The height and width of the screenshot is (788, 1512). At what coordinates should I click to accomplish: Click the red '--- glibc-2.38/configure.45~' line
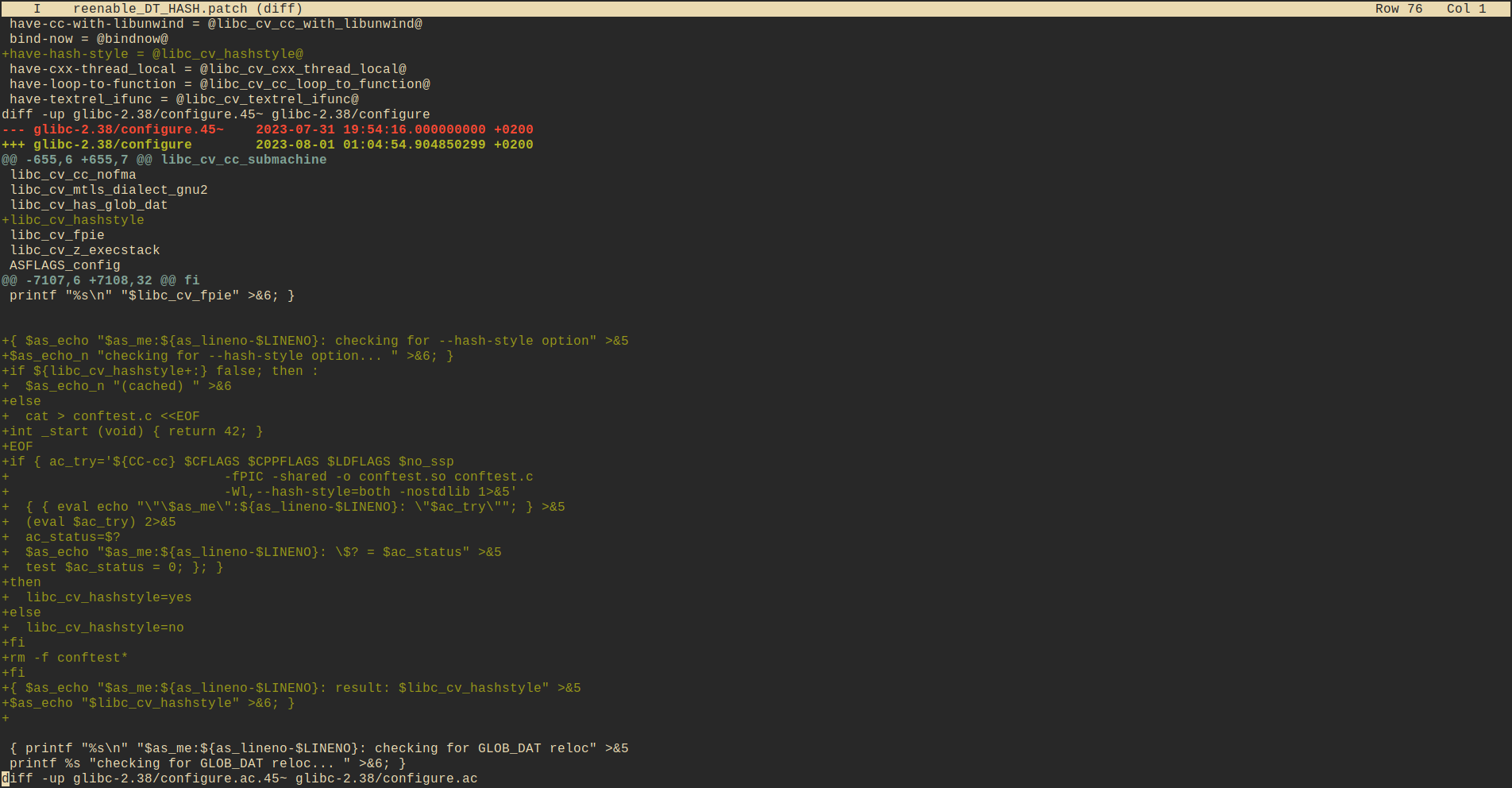click(x=129, y=129)
